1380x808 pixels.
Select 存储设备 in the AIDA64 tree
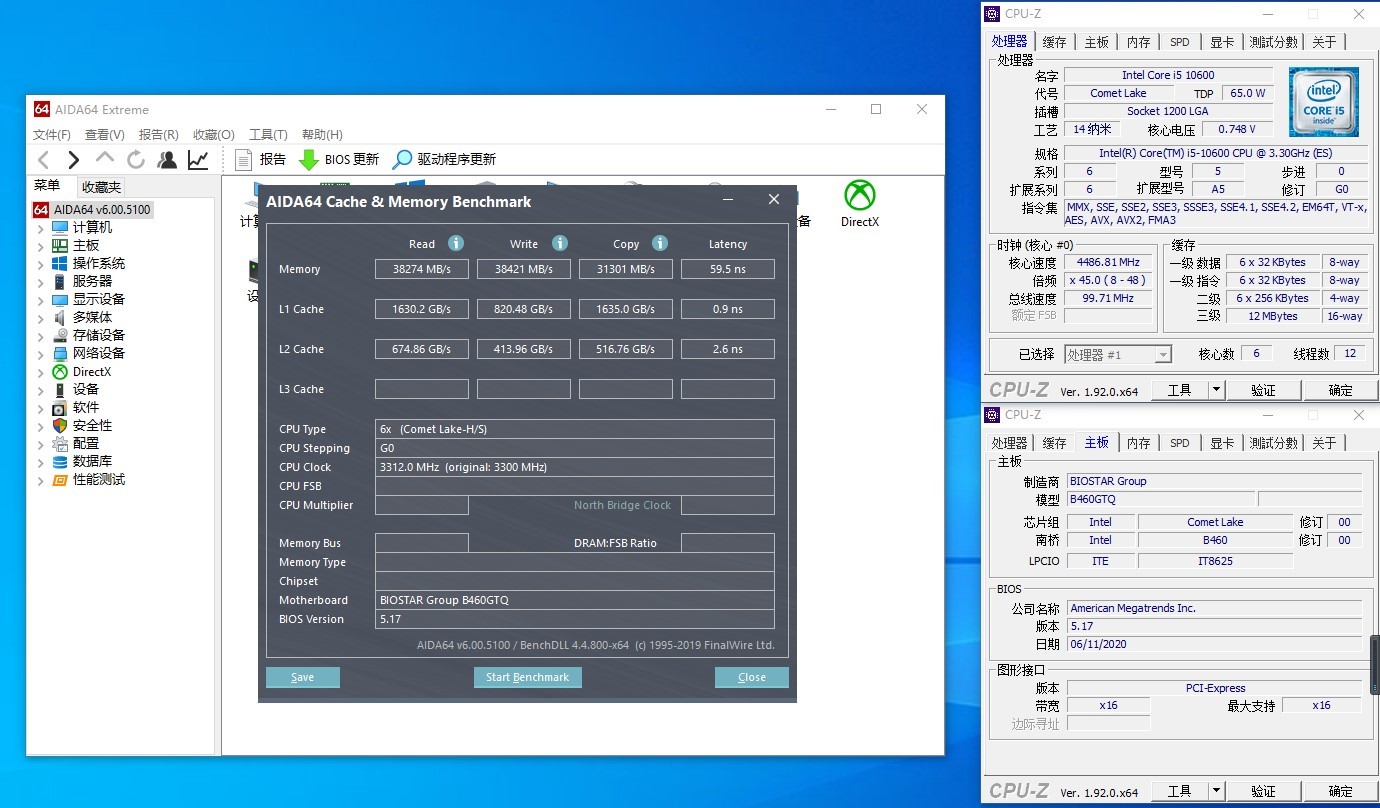tap(98, 335)
